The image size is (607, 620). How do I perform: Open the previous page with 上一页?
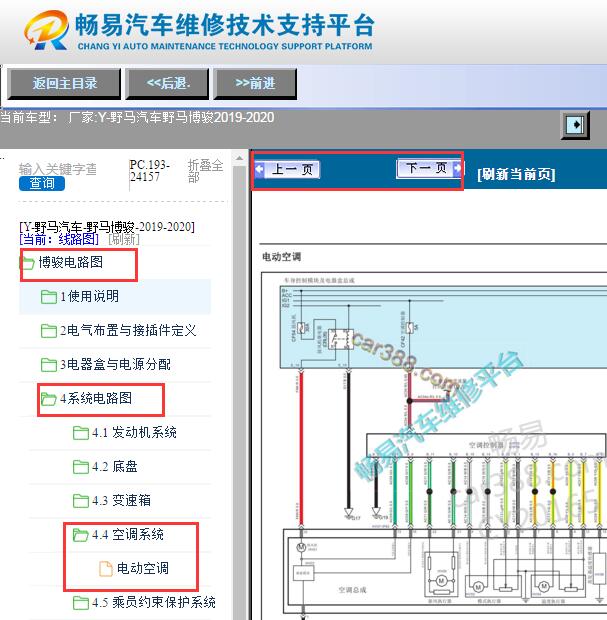(x=287, y=169)
